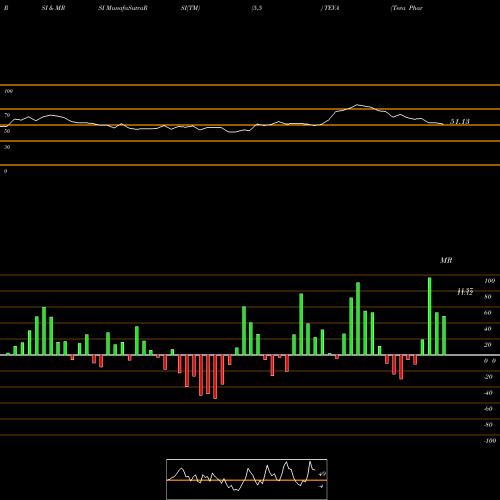
Task: Select the MR overlapping value 11.12
Action: [465, 292]
